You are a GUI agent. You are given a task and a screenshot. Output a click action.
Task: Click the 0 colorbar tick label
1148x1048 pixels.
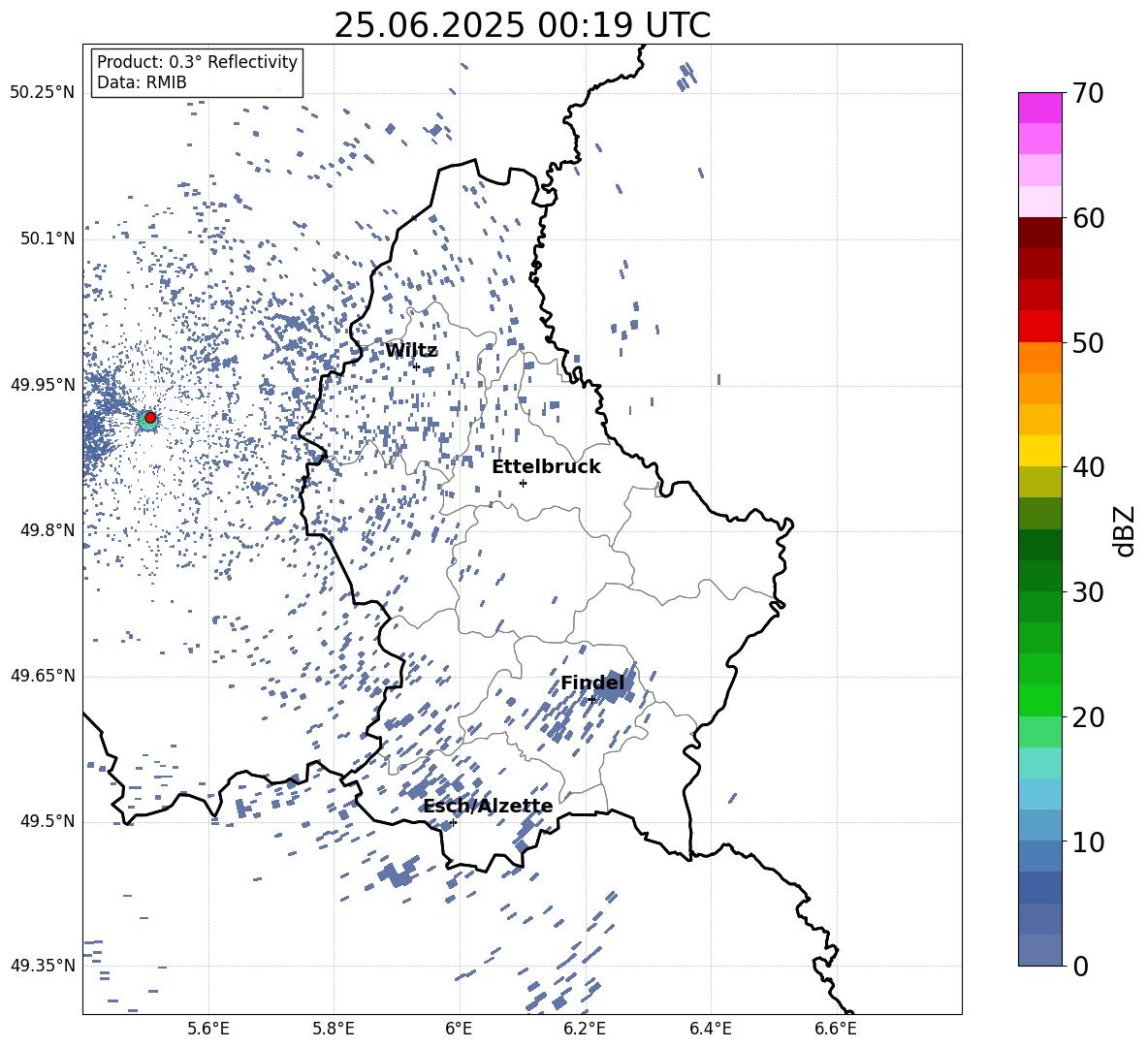[x=1080, y=966]
